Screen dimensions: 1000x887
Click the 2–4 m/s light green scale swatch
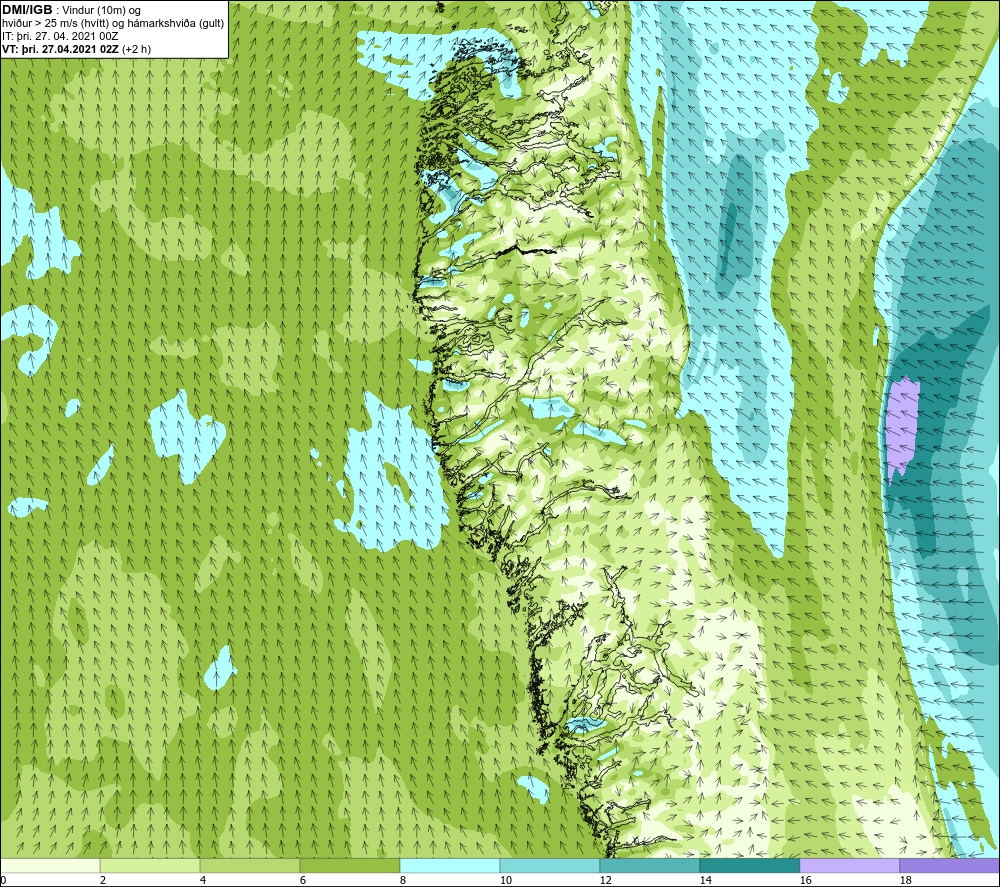[150, 865]
